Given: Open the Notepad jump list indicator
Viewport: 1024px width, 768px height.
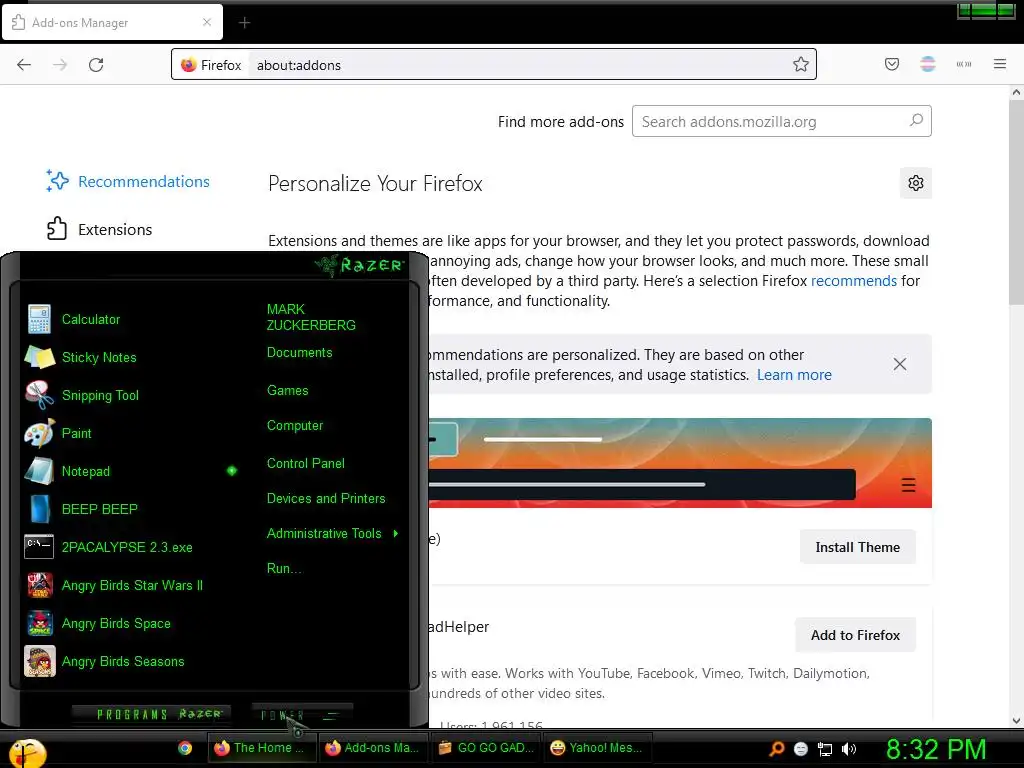Looking at the screenshot, I should pos(232,470).
